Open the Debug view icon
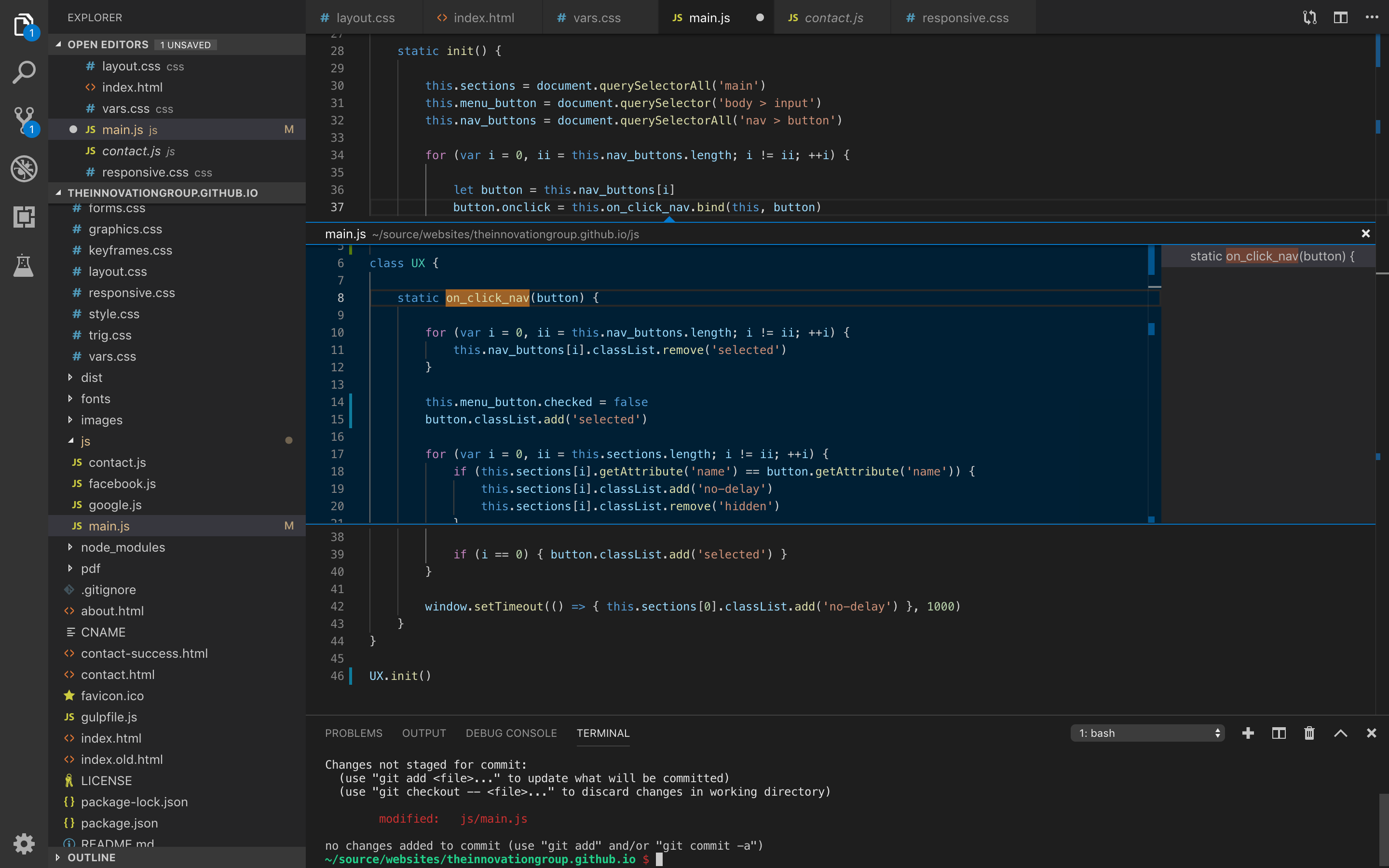Viewport: 1389px width, 868px height. coord(24,169)
